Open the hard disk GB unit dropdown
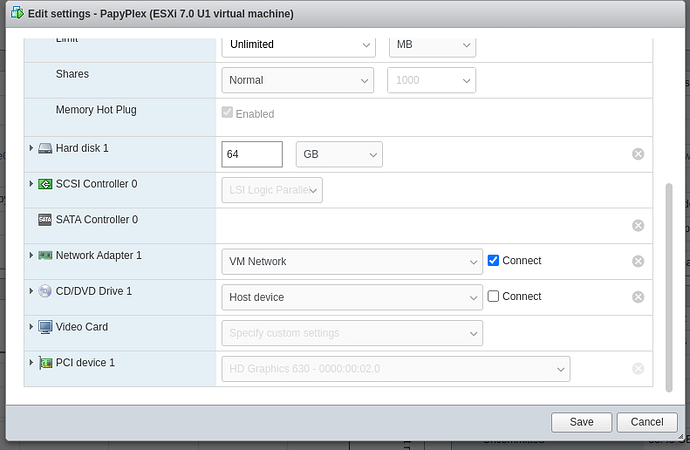Image resolution: width=690 pixels, height=450 pixels. click(x=339, y=154)
